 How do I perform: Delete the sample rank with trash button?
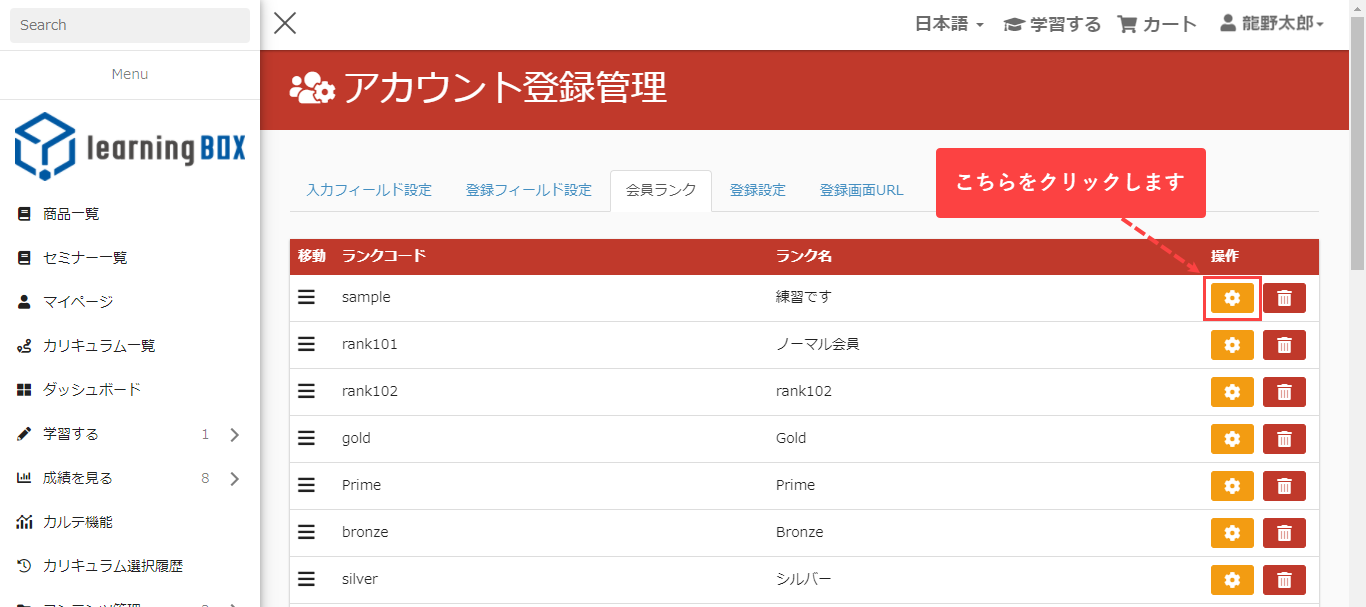point(1284,298)
